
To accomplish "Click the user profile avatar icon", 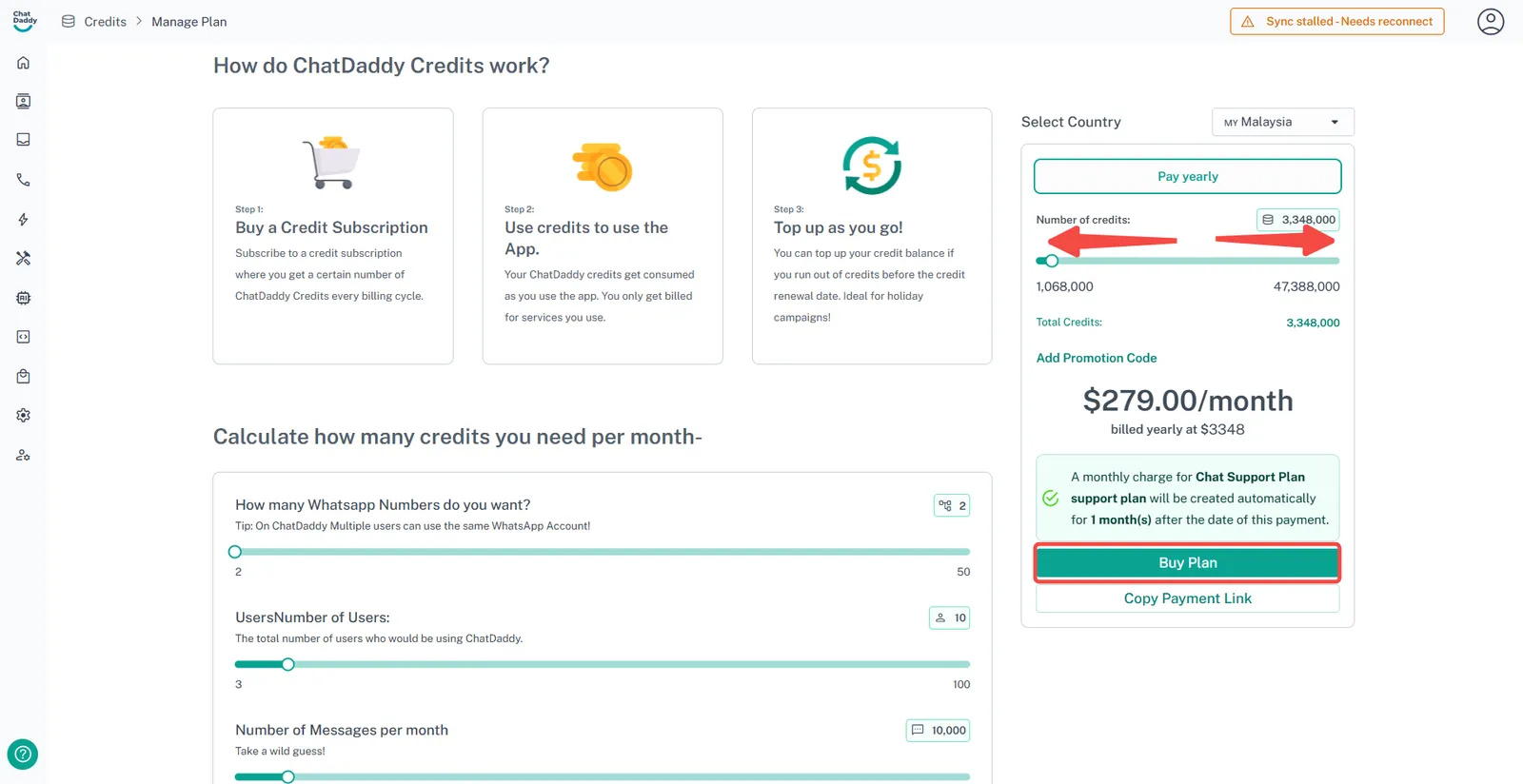I will click(x=1490, y=21).
